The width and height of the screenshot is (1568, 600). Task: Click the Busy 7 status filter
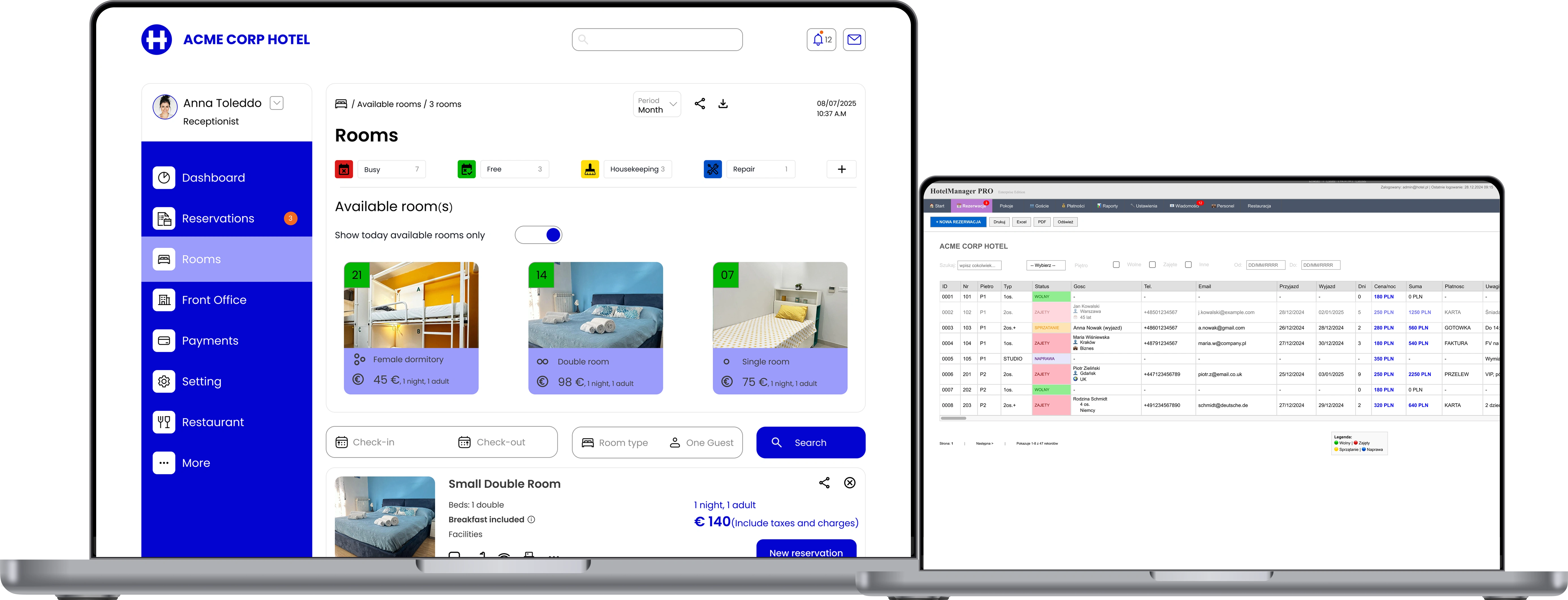tap(392, 169)
